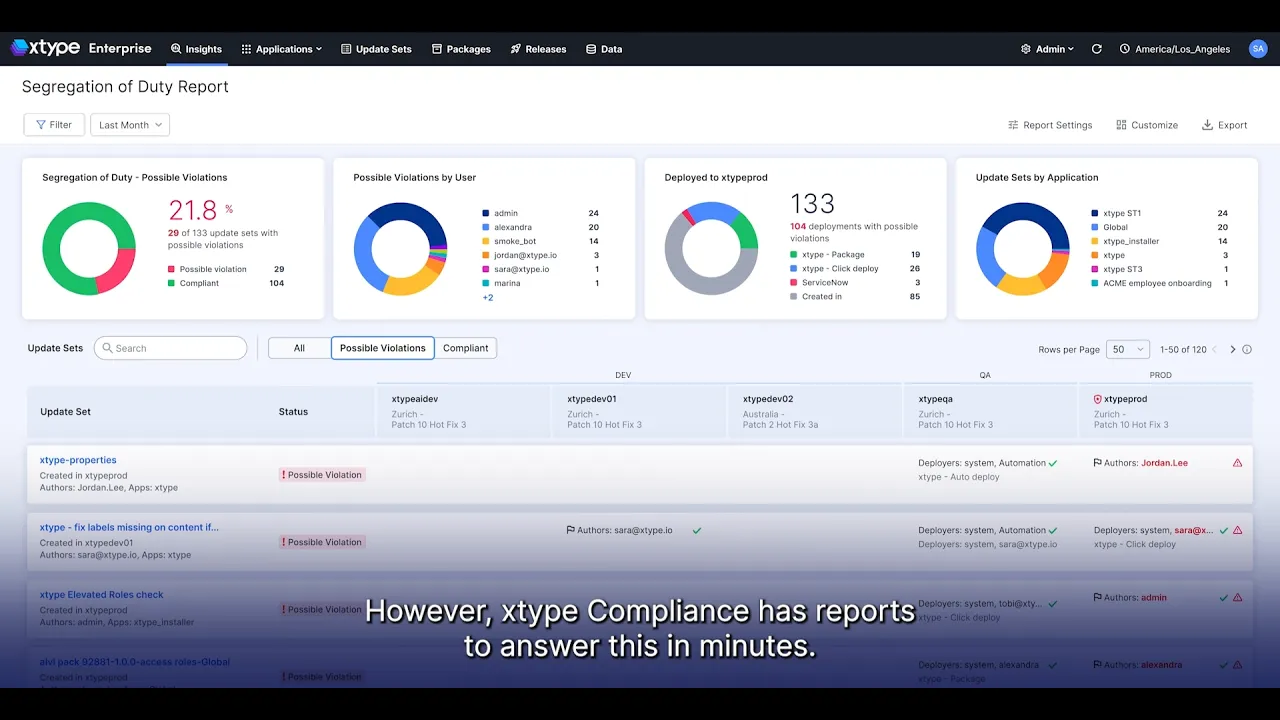Click the alexandra legend entry
The image size is (1280, 720).
[x=540, y=228]
